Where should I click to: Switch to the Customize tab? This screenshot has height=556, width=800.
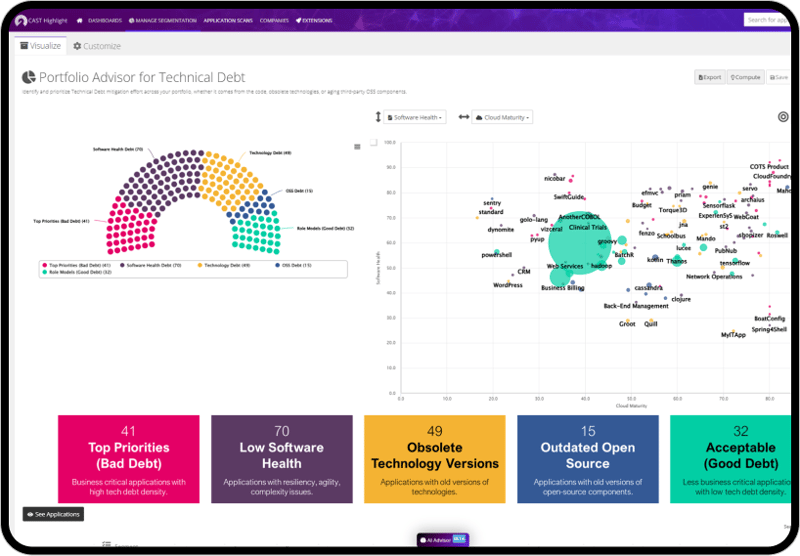pyautogui.click(x=97, y=46)
